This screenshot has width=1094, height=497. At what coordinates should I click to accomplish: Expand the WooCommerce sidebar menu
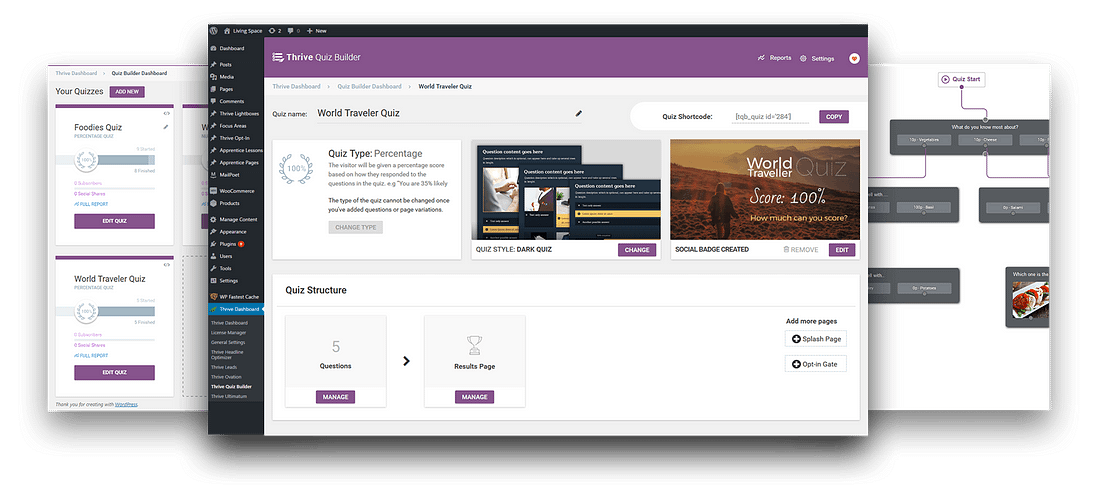point(236,189)
